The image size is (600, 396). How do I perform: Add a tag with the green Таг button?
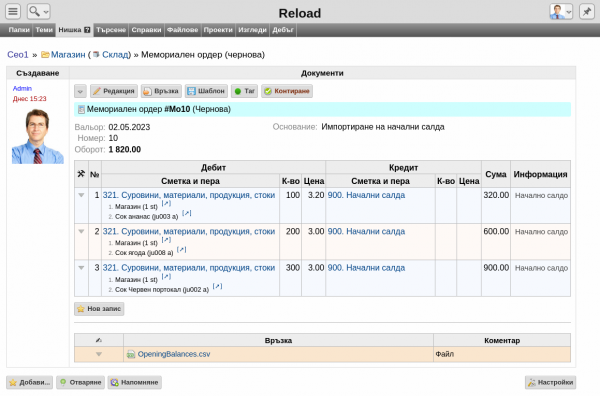tap(245, 91)
